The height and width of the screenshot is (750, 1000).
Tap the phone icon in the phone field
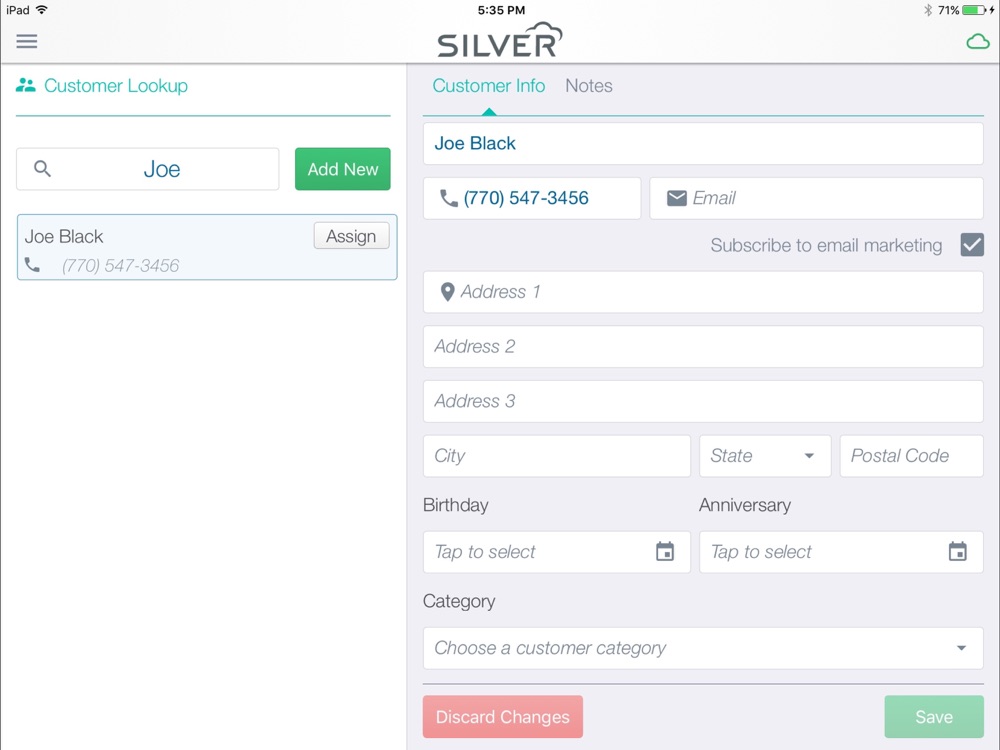pyautogui.click(x=449, y=198)
